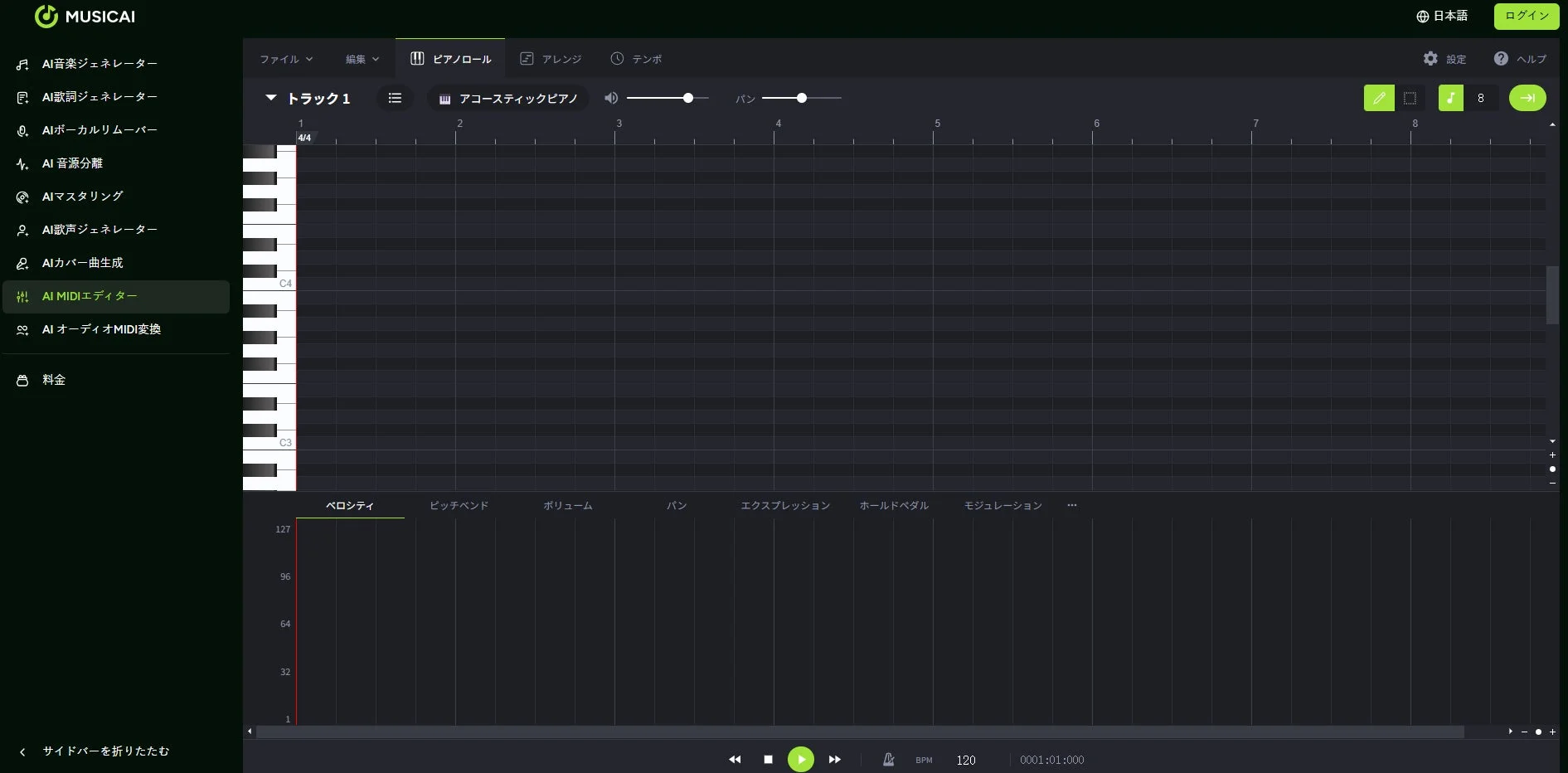
Task: Expand the overflow menu after モジュレーション
Action: (1072, 505)
